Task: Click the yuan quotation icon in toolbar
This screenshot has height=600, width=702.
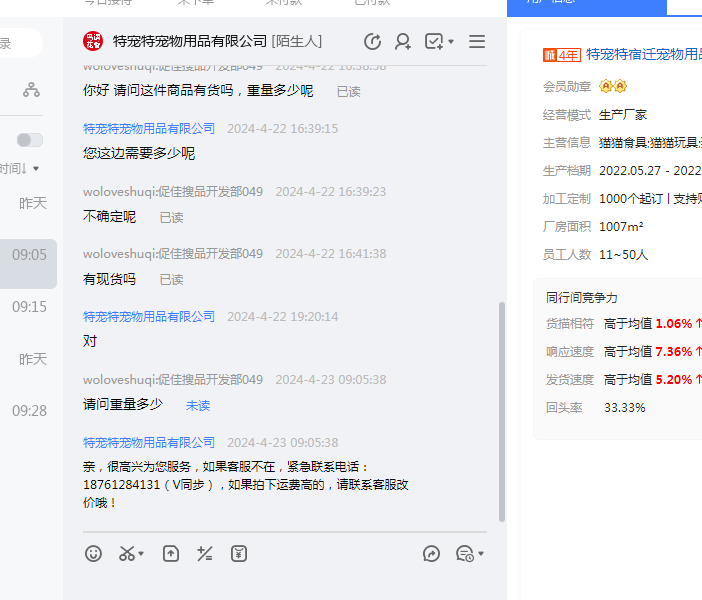Action: pos(239,553)
